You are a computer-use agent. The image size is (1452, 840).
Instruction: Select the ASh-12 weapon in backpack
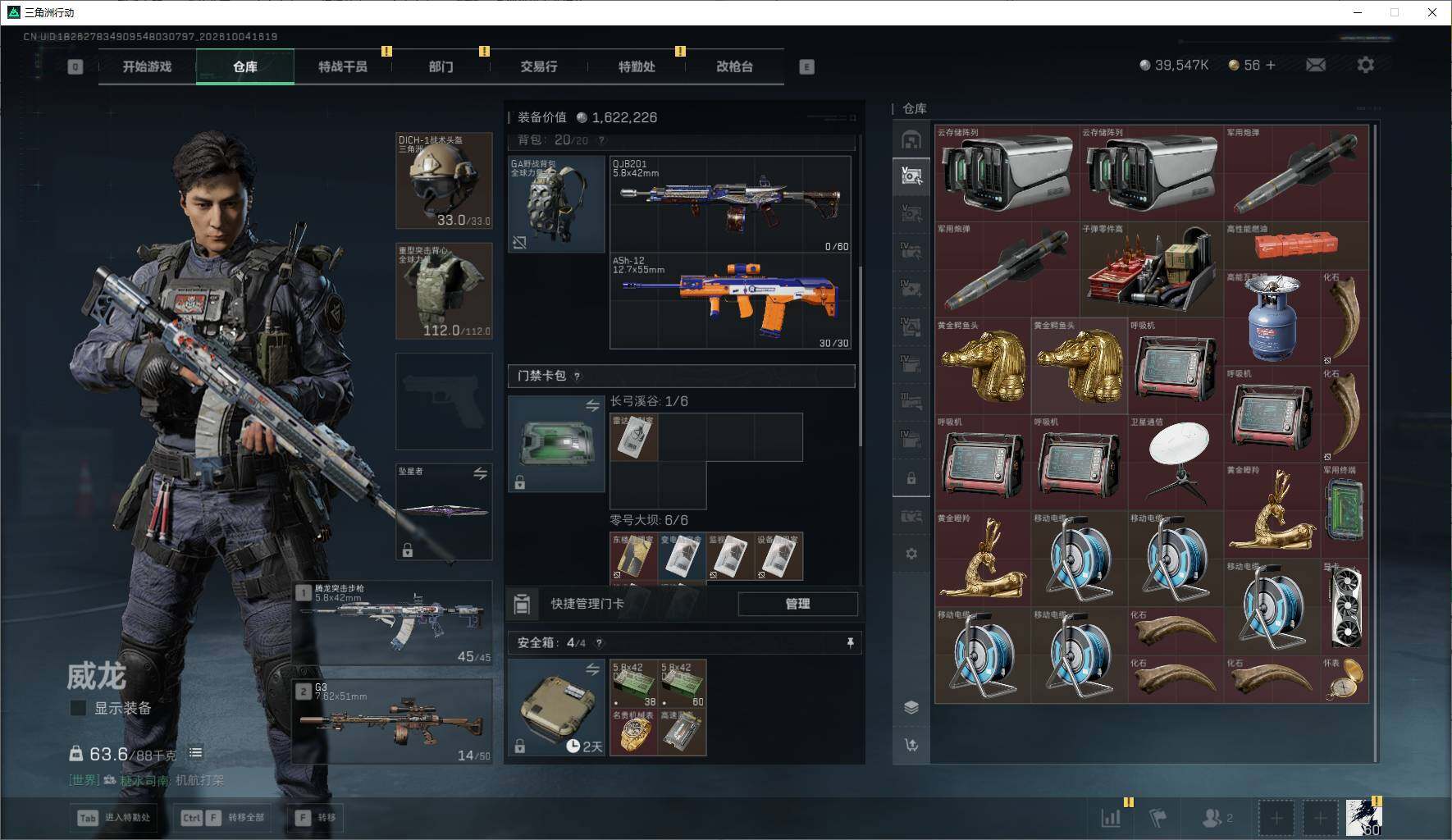[730, 301]
